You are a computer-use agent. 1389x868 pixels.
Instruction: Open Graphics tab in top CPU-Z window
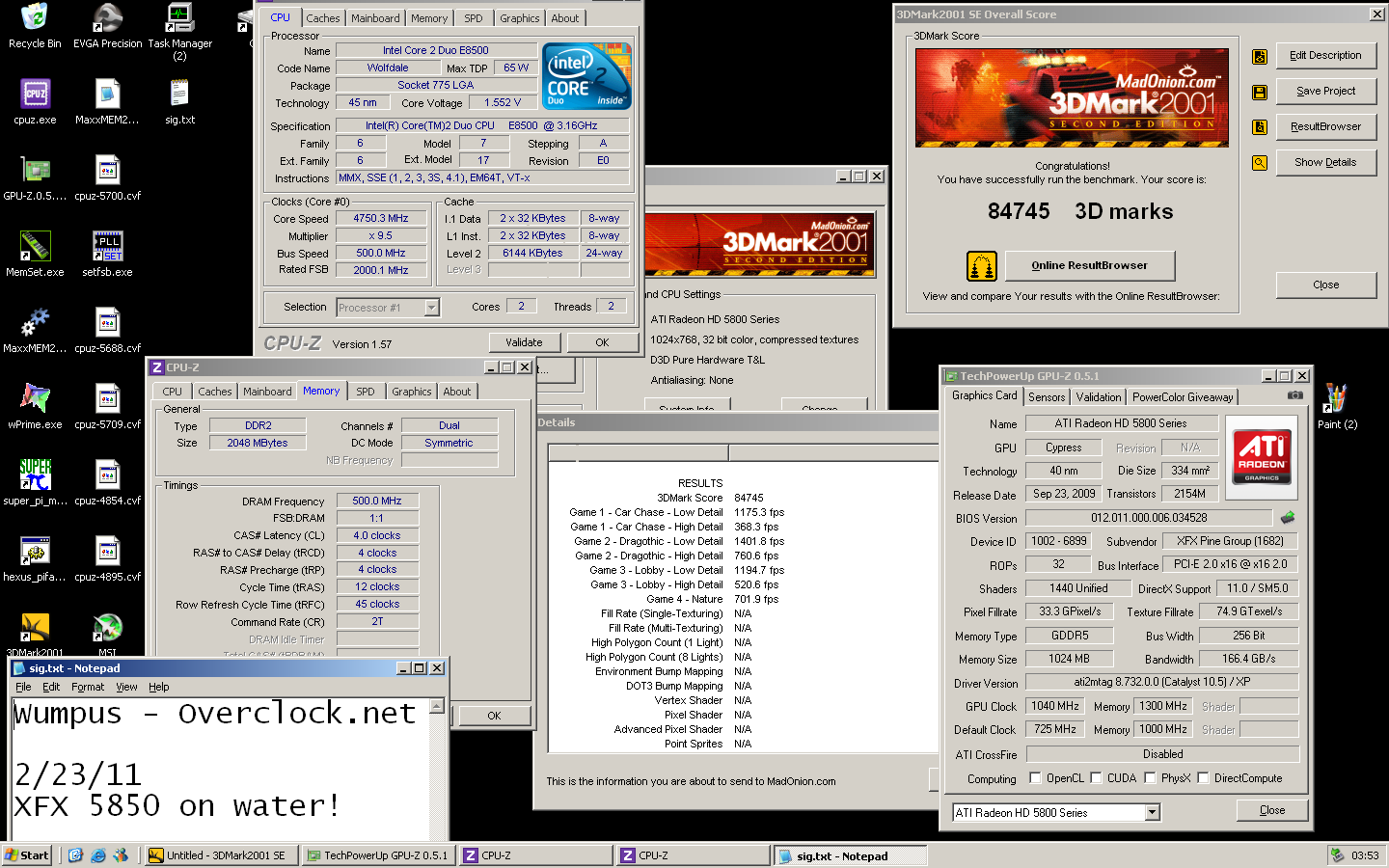[519, 18]
